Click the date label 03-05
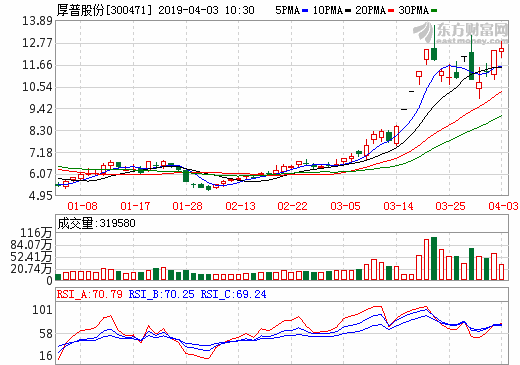The width and height of the screenshot is (520, 365). (345, 206)
